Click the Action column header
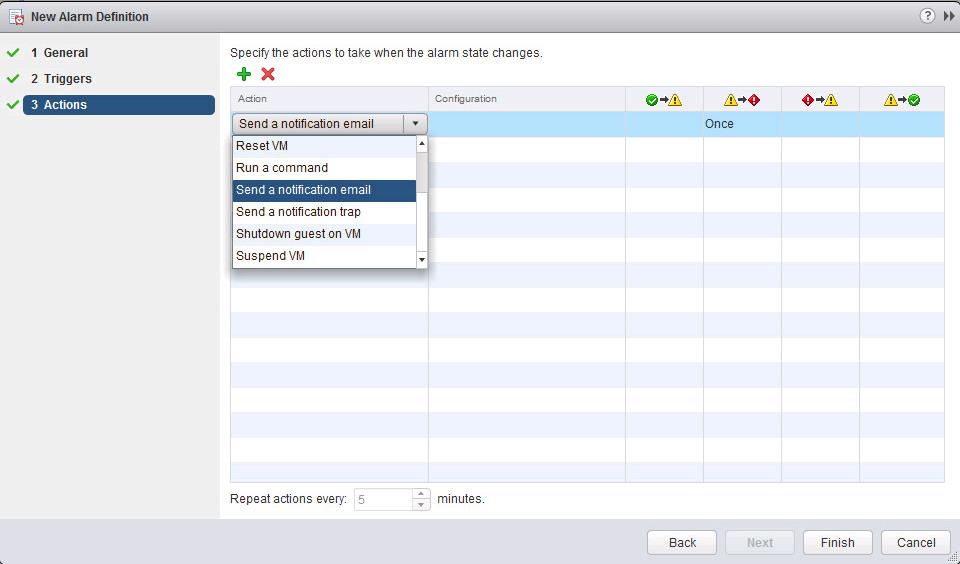 click(x=329, y=99)
